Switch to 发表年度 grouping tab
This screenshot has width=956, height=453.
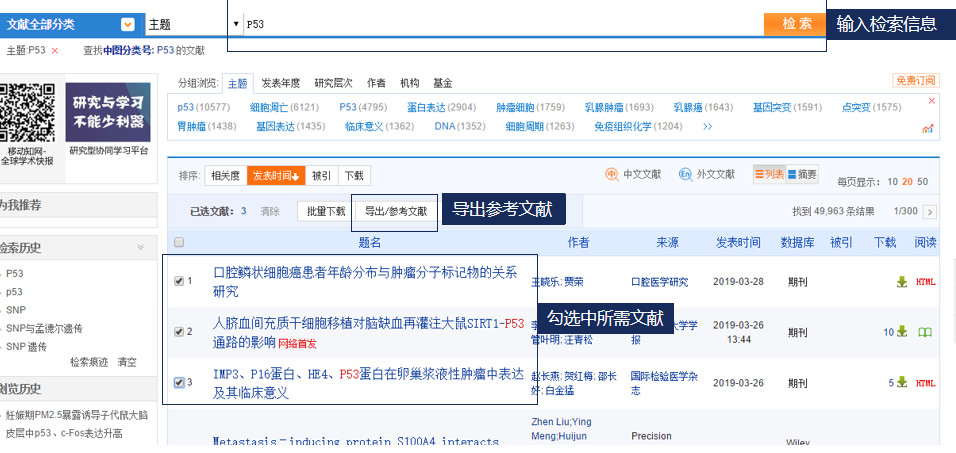click(x=280, y=83)
